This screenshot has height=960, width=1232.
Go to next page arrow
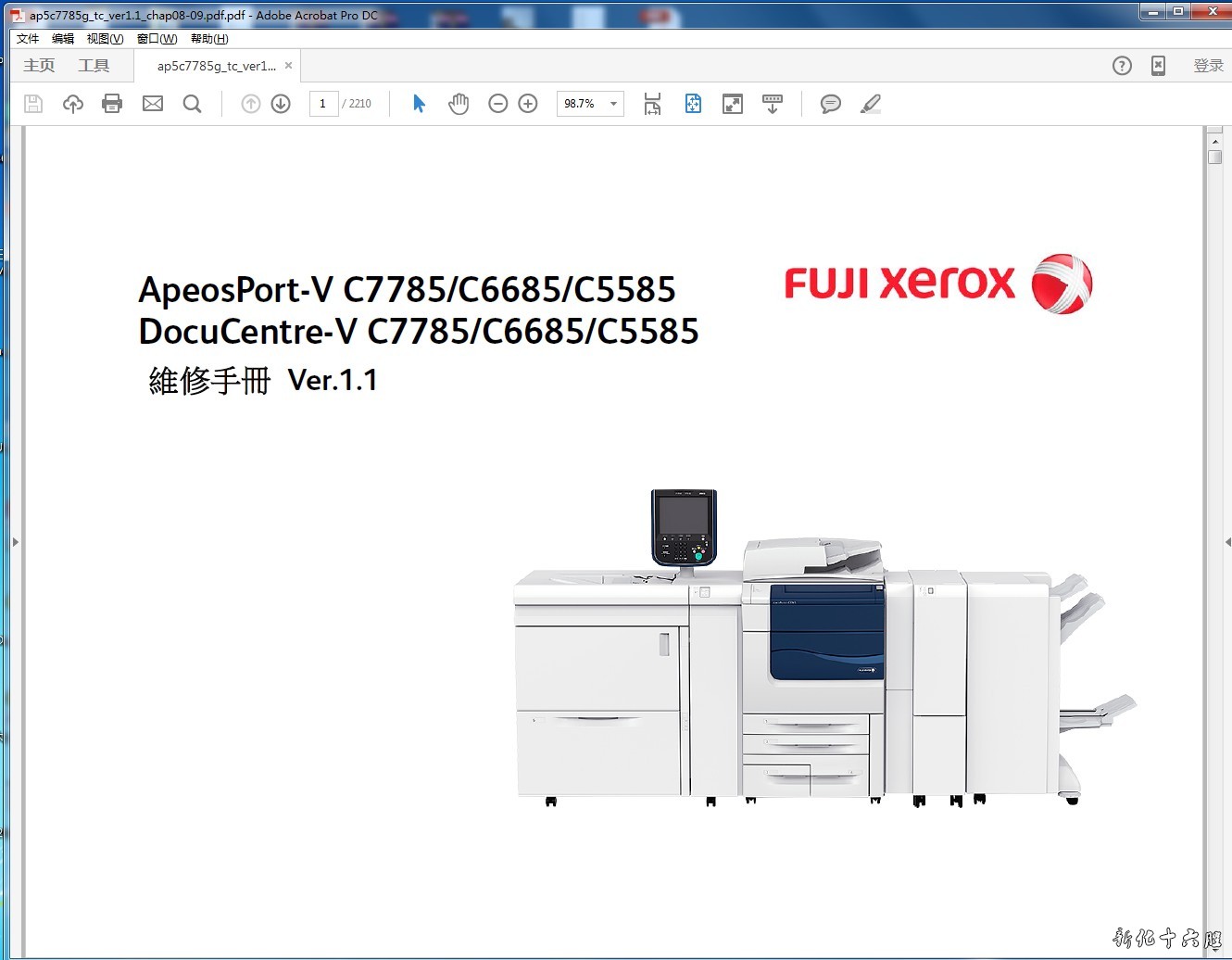[281, 104]
